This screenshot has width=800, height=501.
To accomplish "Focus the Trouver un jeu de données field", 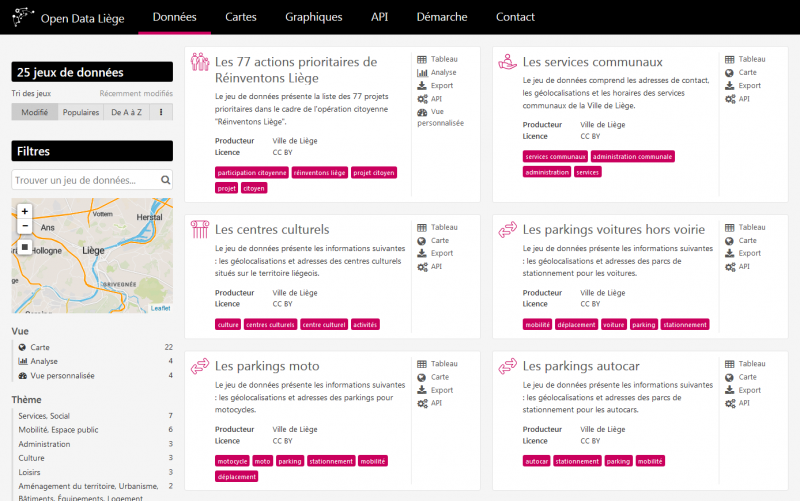I will coord(92,180).
